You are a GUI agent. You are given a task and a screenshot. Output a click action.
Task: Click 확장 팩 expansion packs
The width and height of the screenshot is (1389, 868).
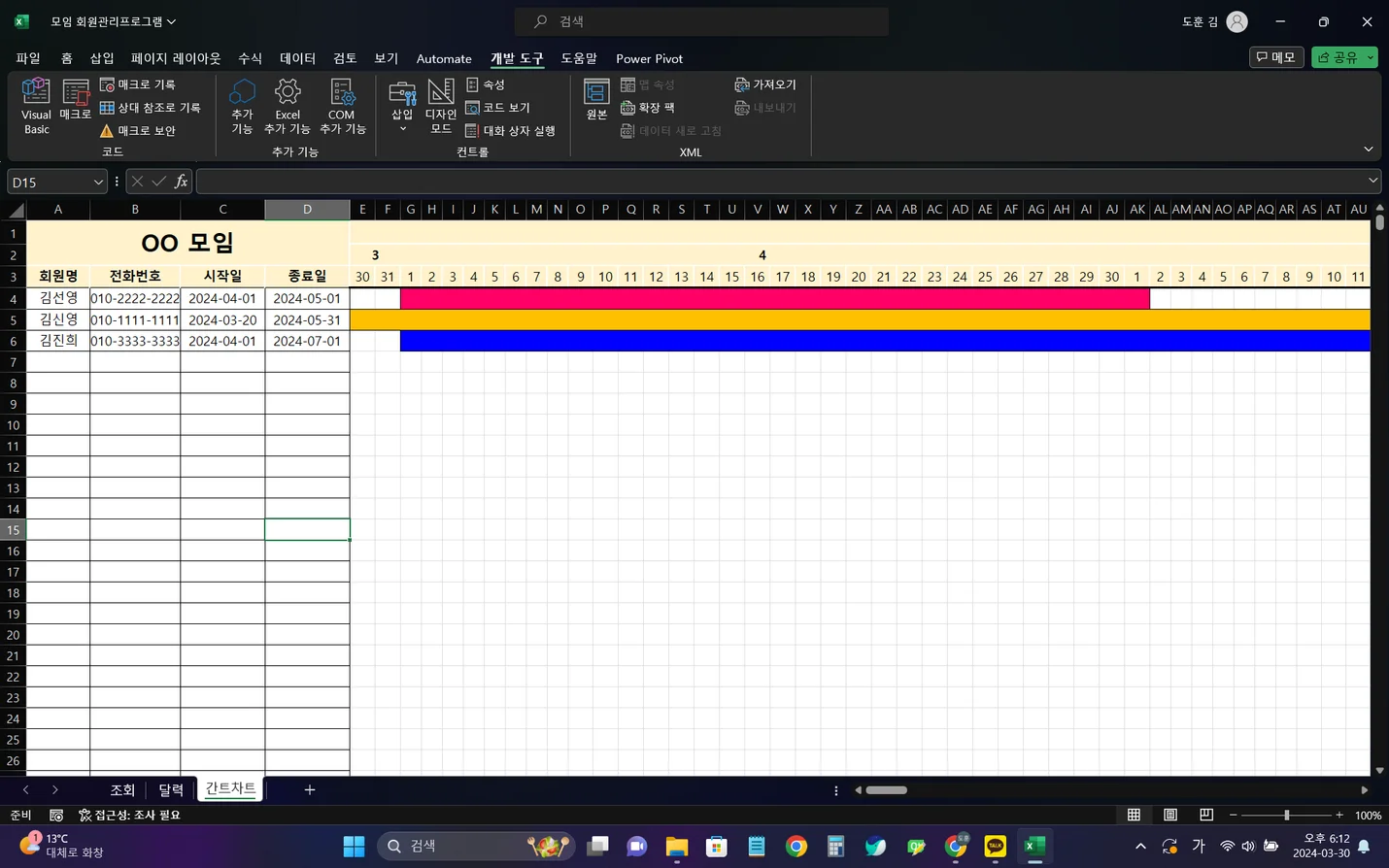coord(648,108)
